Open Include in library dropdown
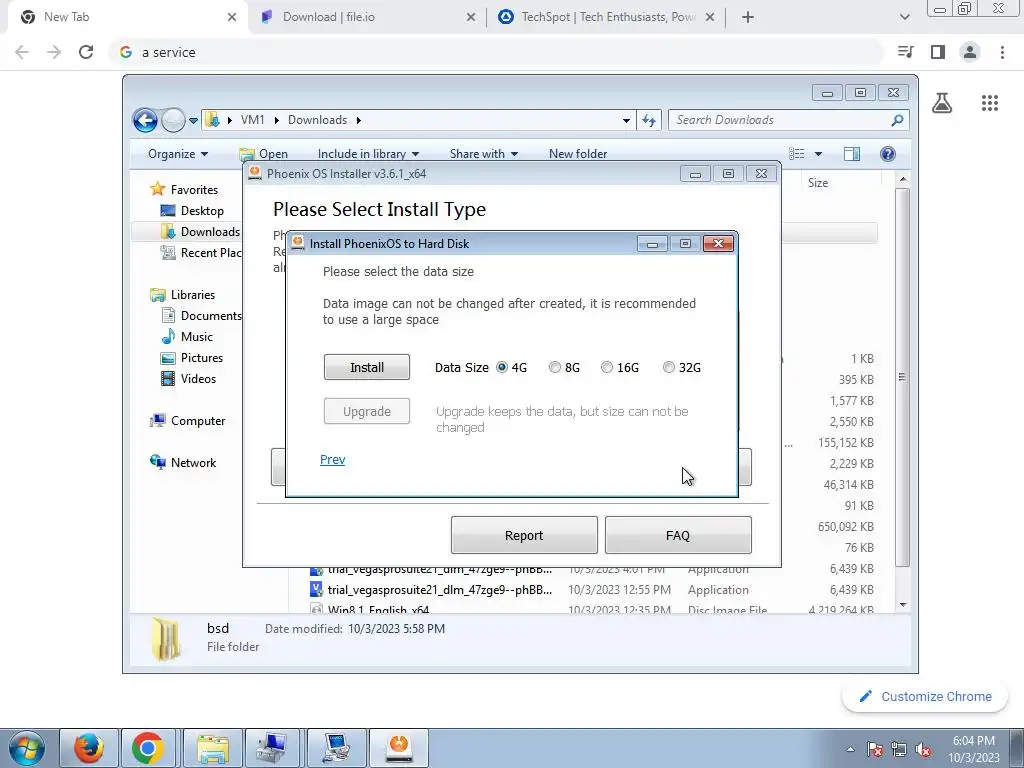This screenshot has width=1024, height=768. click(x=368, y=154)
